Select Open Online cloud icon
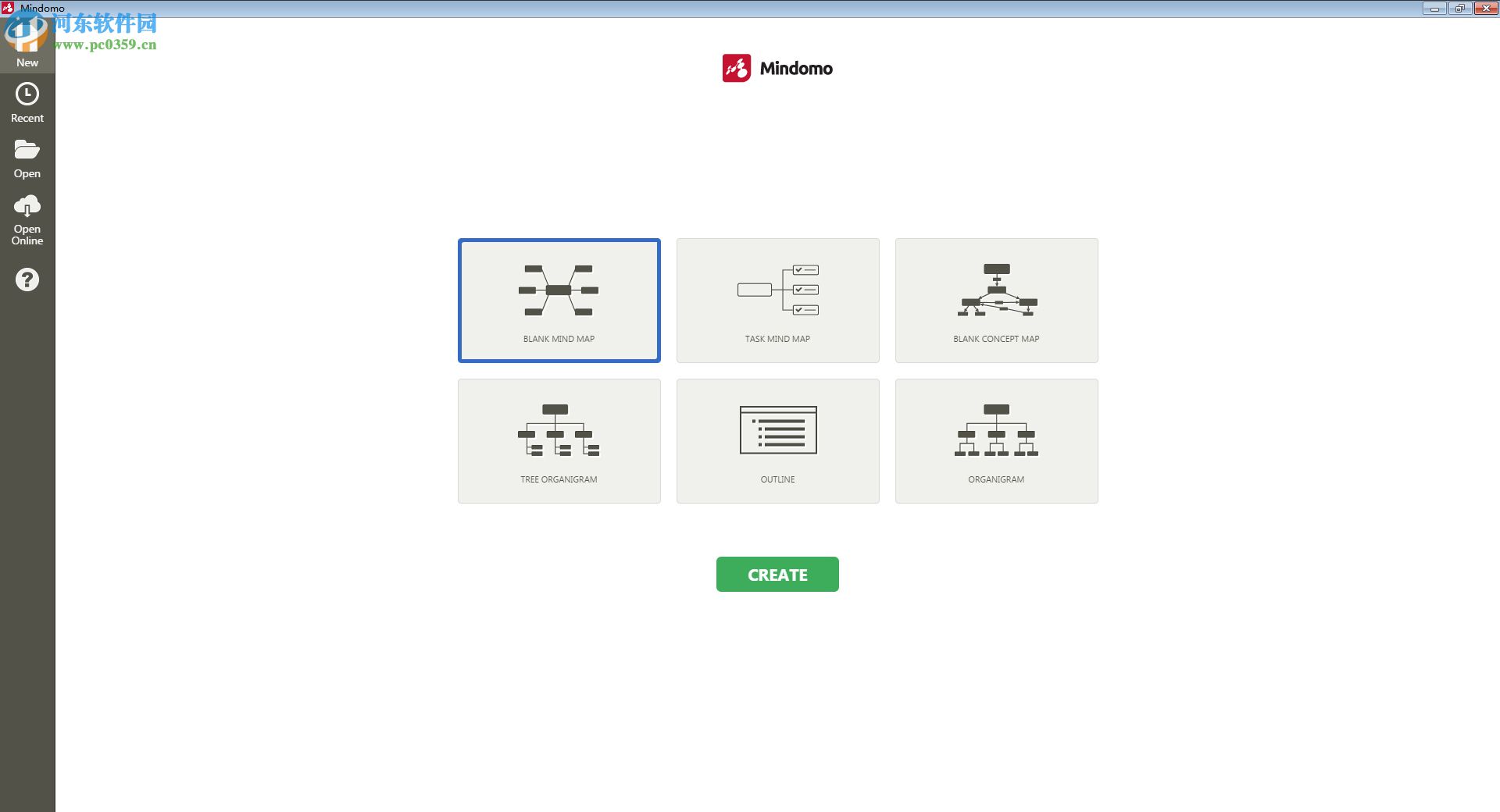This screenshot has height=812, width=1500. [x=27, y=206]
